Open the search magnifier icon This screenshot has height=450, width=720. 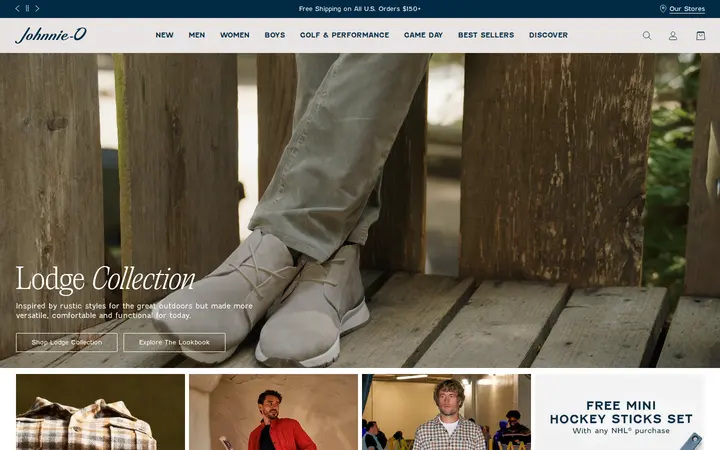click(x=647, y=35)
